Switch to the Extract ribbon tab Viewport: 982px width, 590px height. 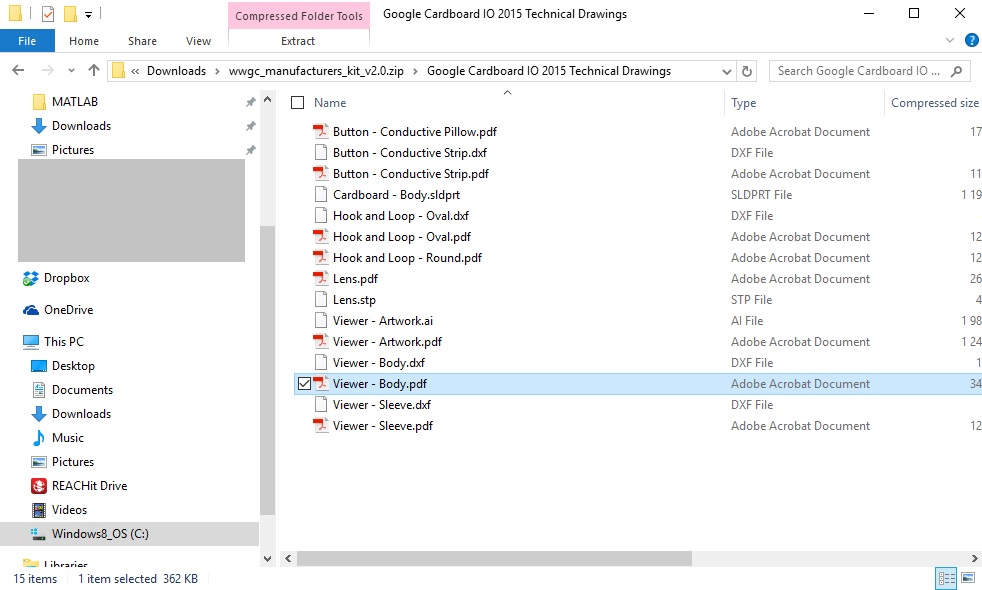point(298,41)
